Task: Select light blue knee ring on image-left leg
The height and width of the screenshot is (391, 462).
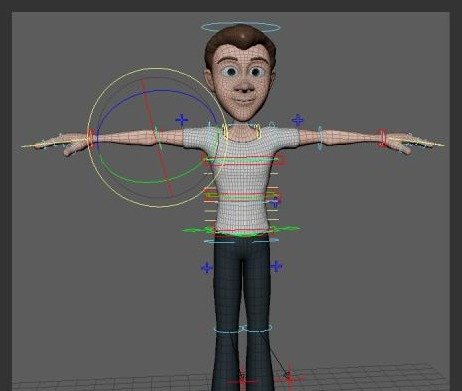Action: click(227, 330)
